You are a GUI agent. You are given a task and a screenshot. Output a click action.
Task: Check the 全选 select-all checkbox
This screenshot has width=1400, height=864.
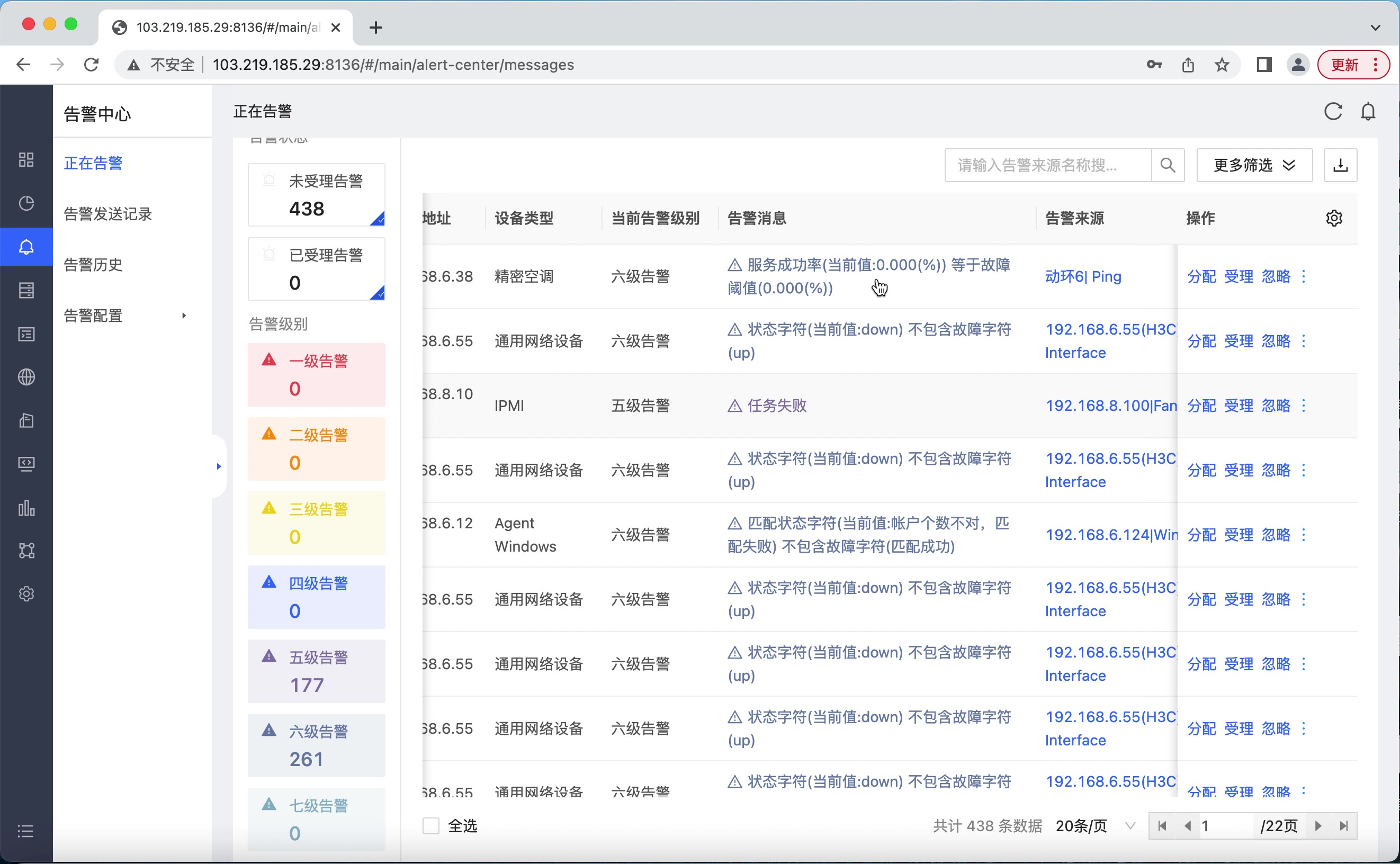(x=430, y=826)
